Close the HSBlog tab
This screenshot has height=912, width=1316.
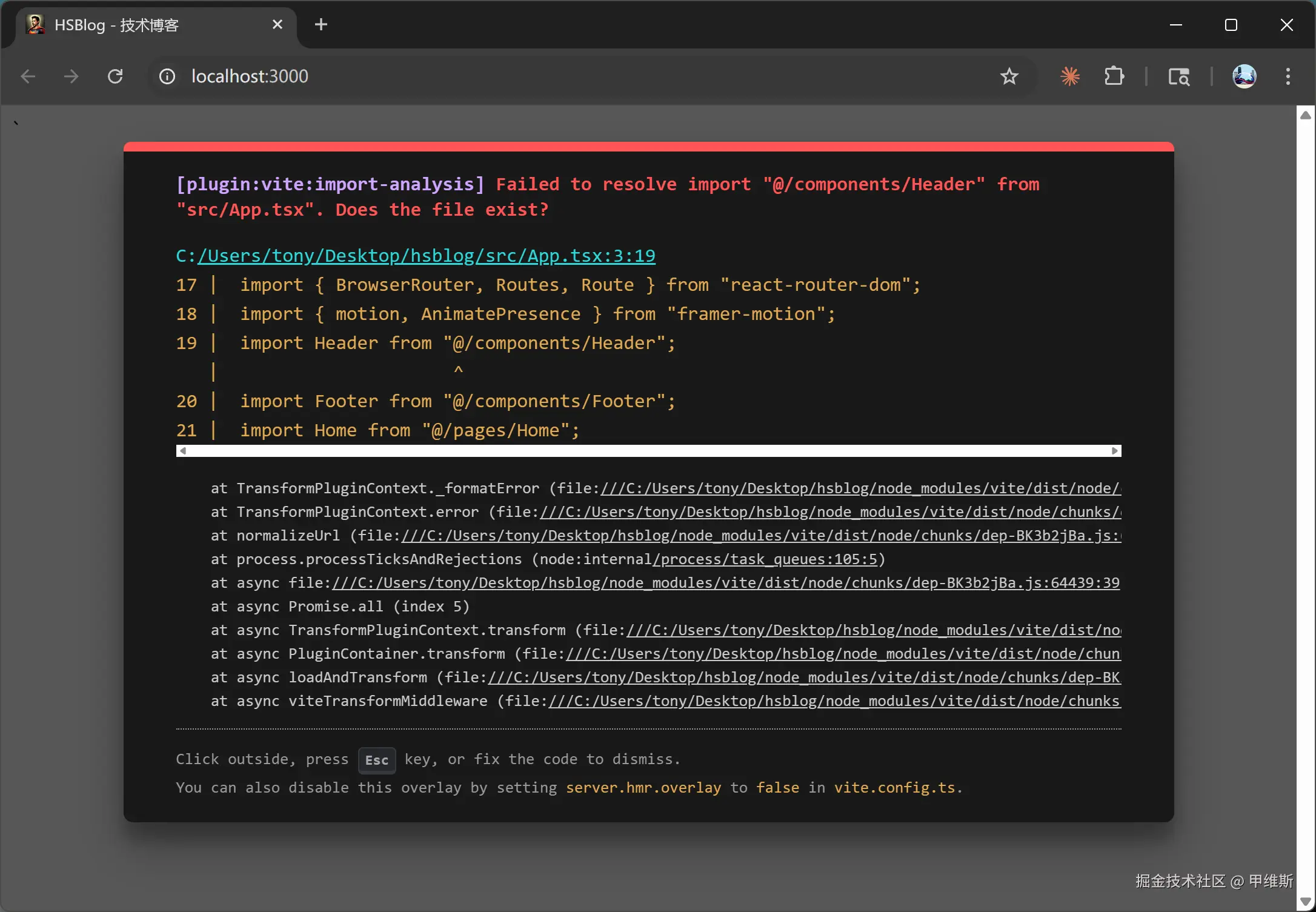(x=277, y=25)
